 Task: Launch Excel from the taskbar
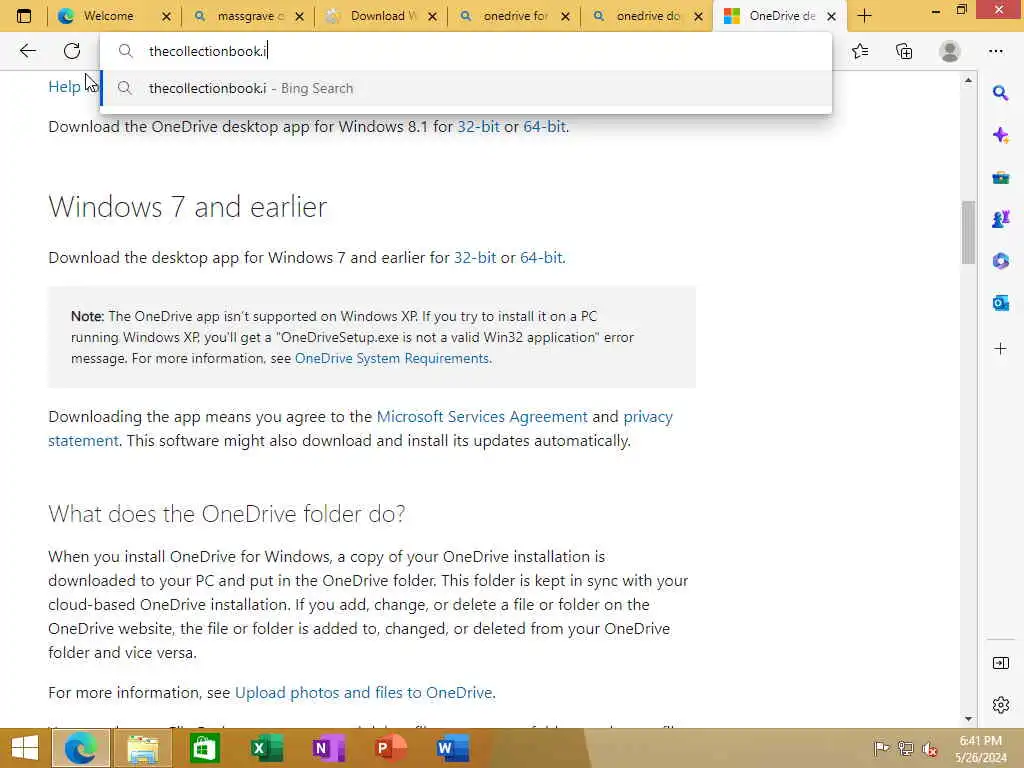coord(266,748)
